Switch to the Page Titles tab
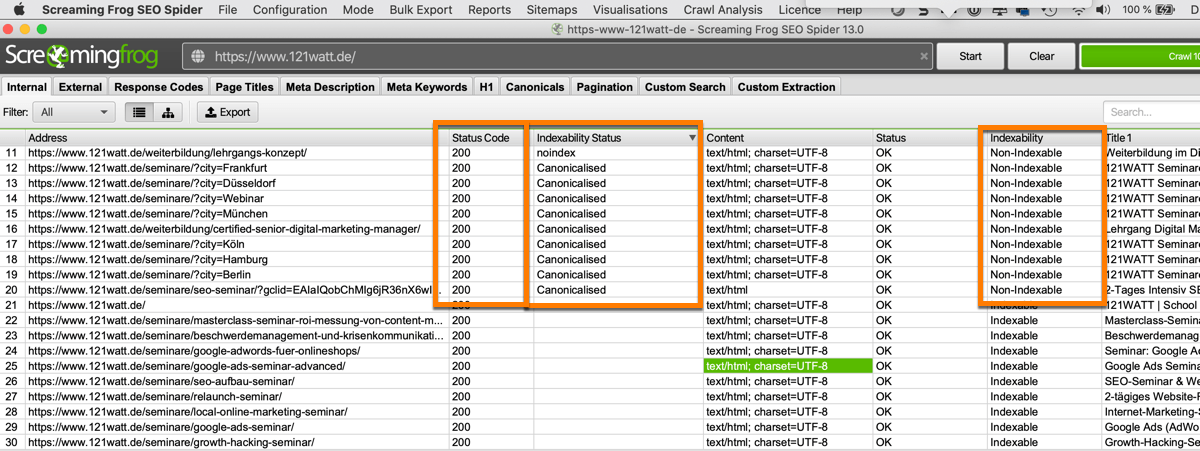Image resolution: width=1200 pixels, height=451 pixels. click(244, 87)
